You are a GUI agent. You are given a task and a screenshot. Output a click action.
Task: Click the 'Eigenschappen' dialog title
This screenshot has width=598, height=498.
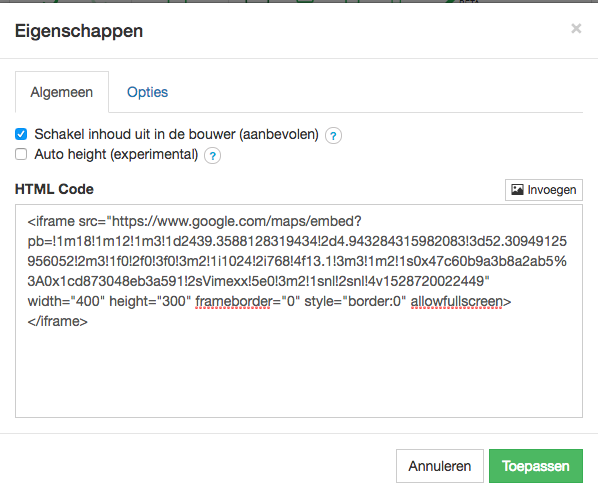point(79,31)
